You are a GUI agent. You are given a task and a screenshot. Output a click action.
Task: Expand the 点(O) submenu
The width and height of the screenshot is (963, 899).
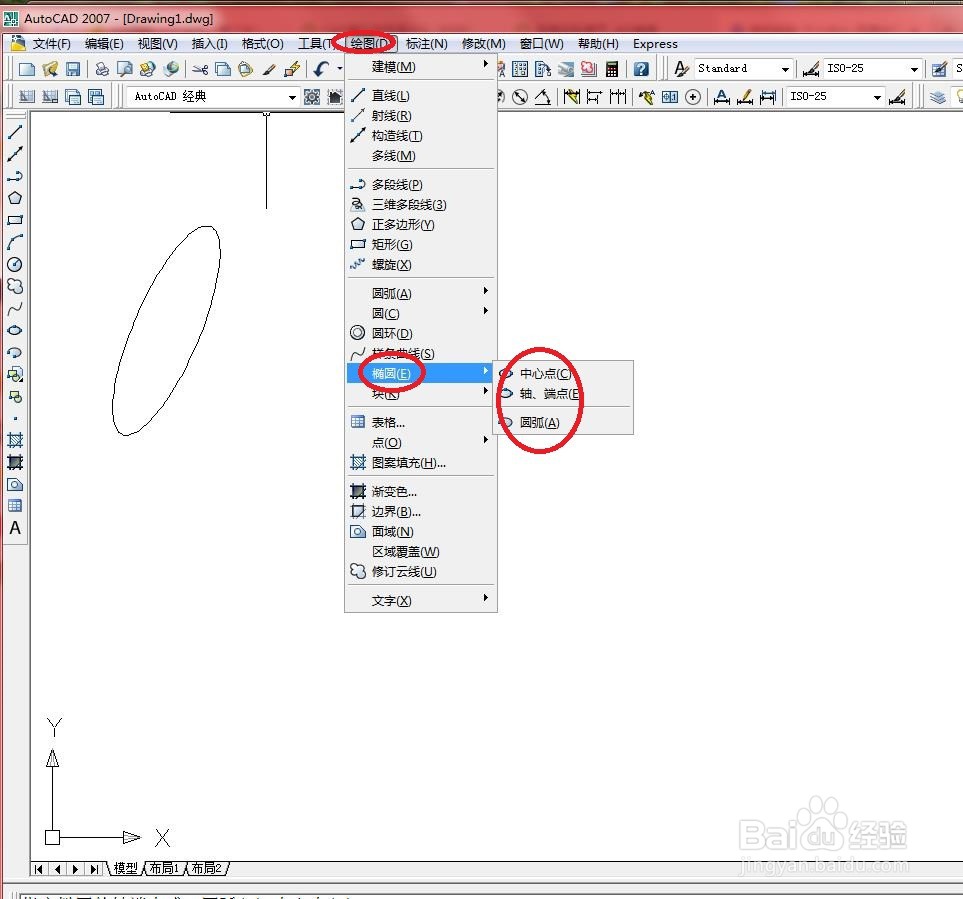pyautogui.click(x=421, y=443)
